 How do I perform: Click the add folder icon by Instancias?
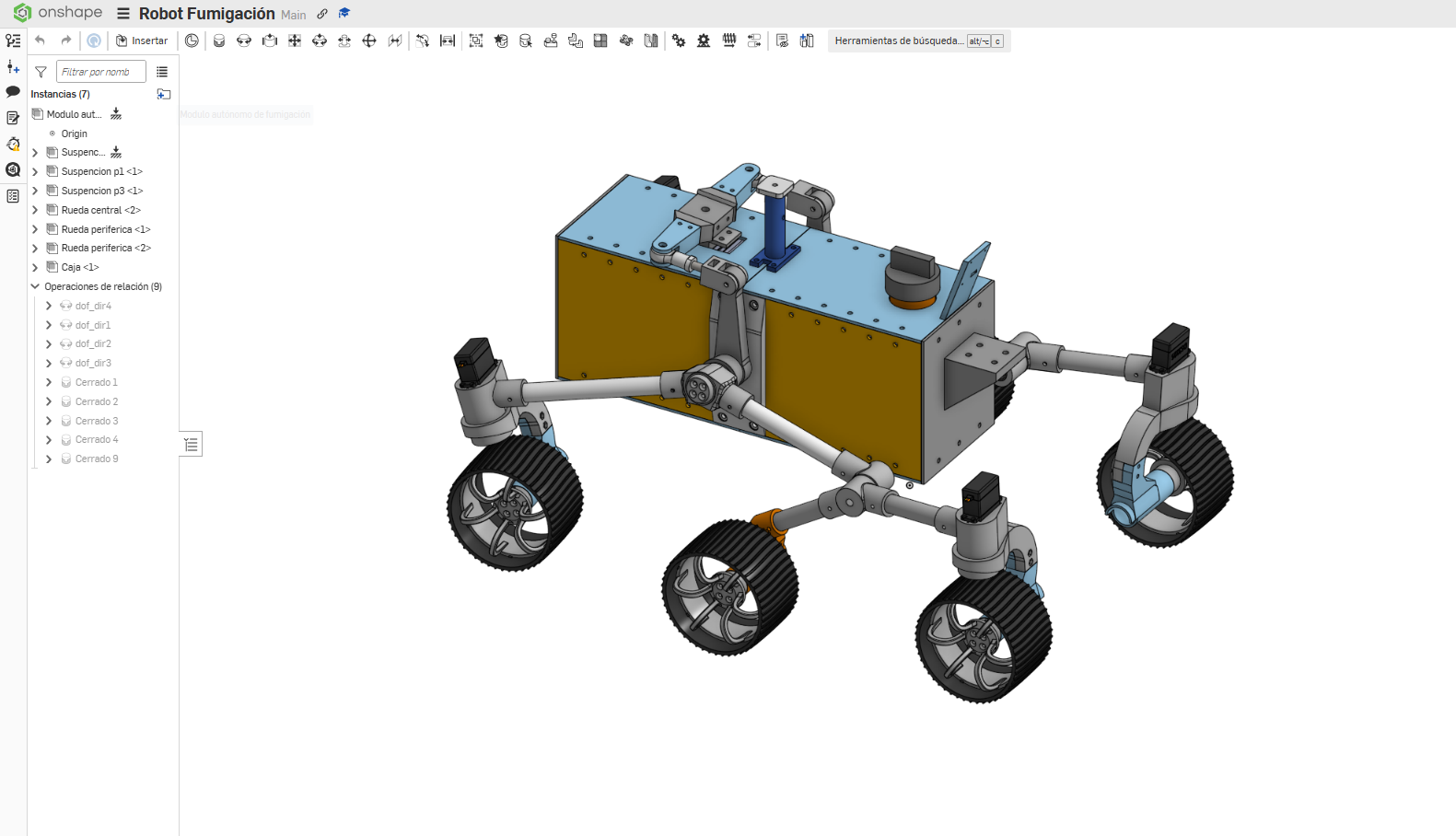164,94
